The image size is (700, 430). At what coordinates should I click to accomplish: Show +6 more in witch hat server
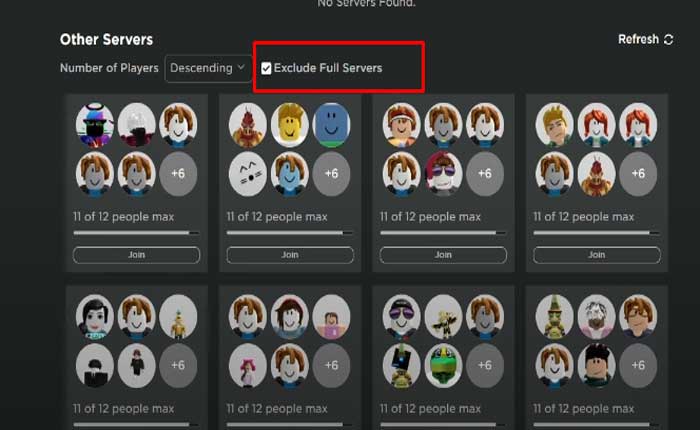click(x=638, y=365)
